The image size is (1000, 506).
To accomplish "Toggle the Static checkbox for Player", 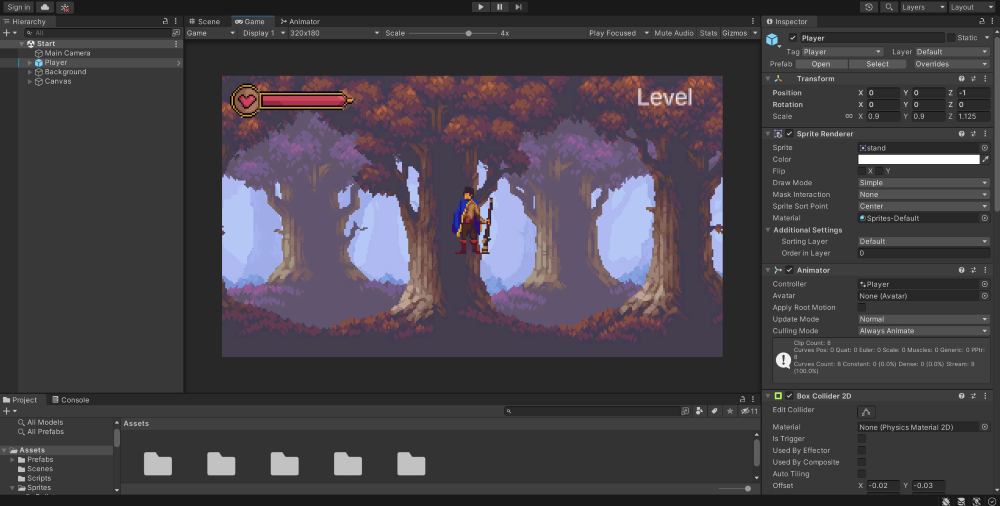I will (x=952, y=38).
